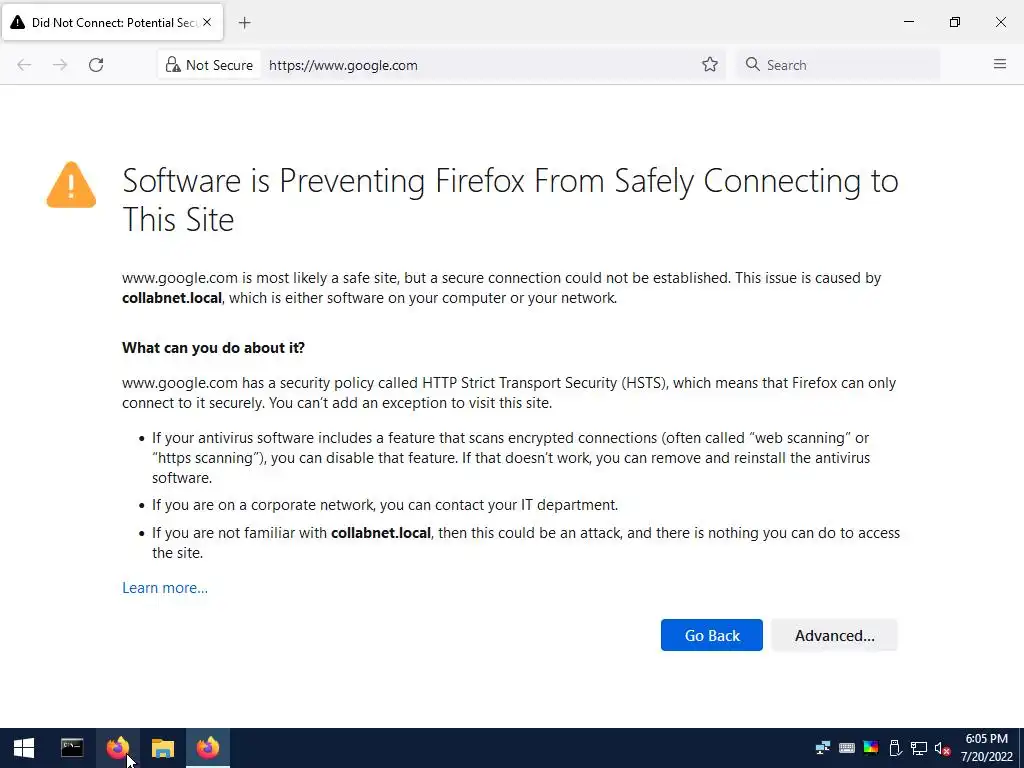
Task: Click the Reload page icon
Action: coord(96,65)
